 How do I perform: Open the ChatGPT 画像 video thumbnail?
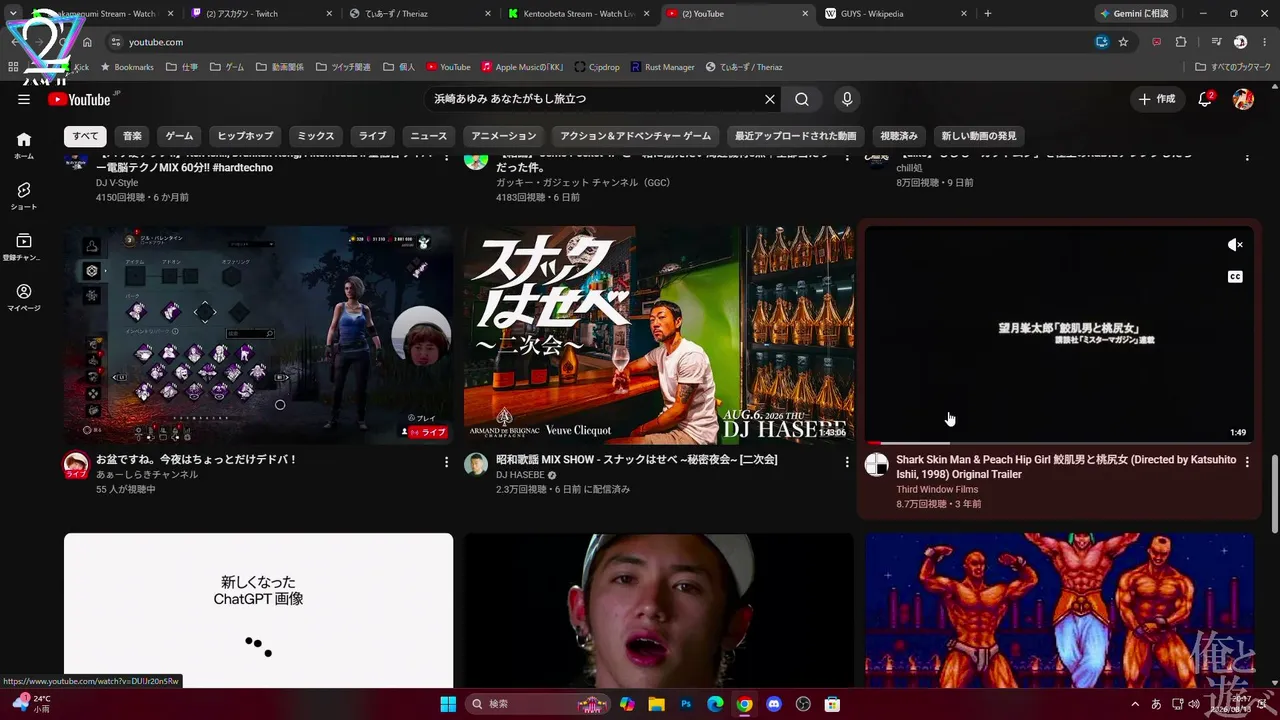coord(258,610)
